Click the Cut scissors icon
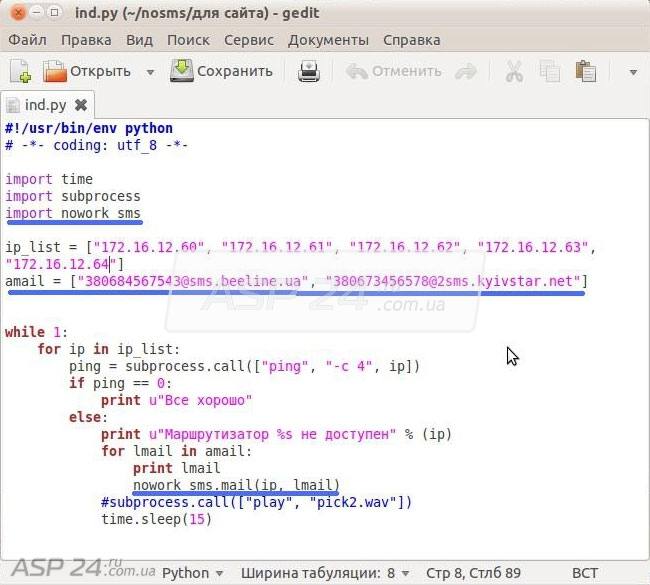Image resolution: width=650 pixels, height=585 pixels. [514, 71]
